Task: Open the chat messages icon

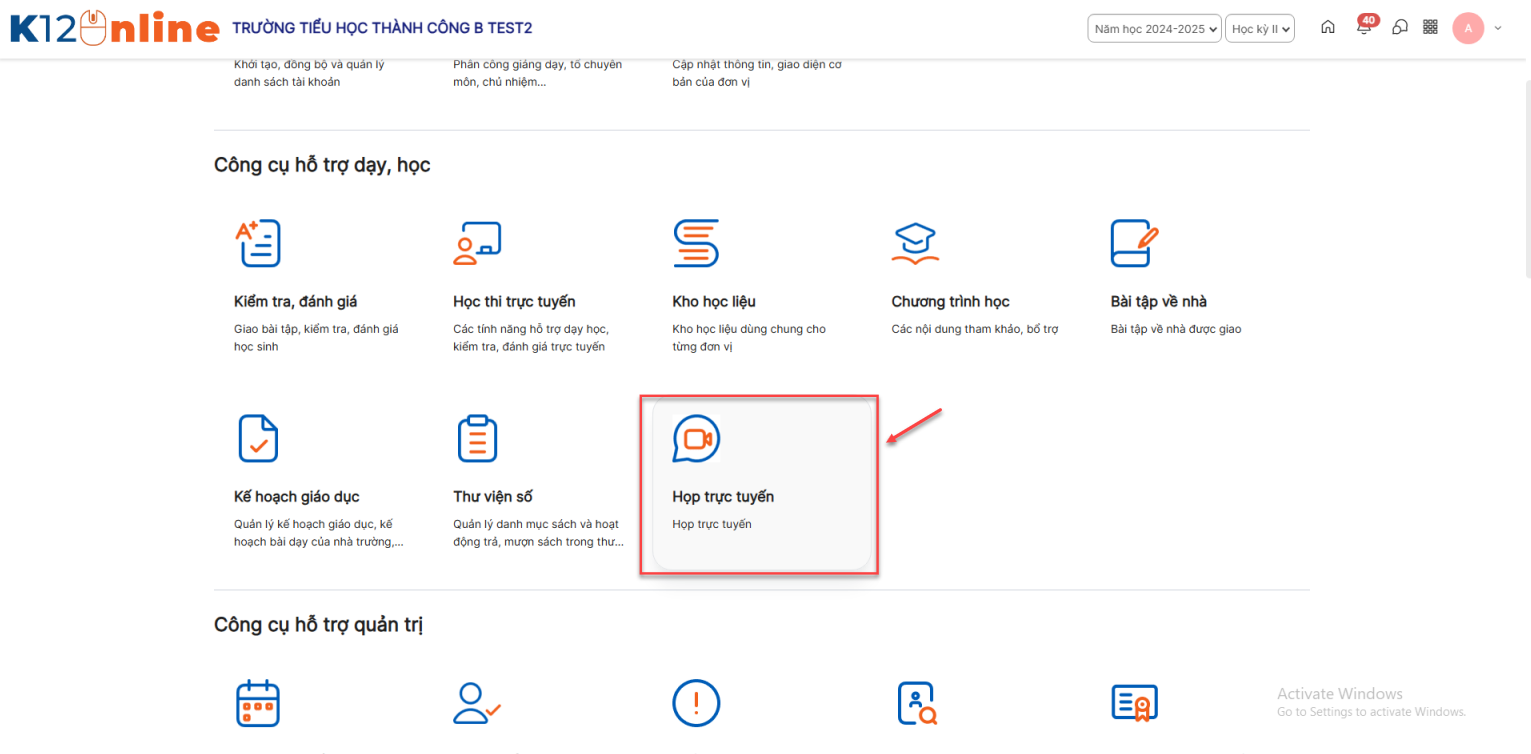Action: tap(1400, 28)
